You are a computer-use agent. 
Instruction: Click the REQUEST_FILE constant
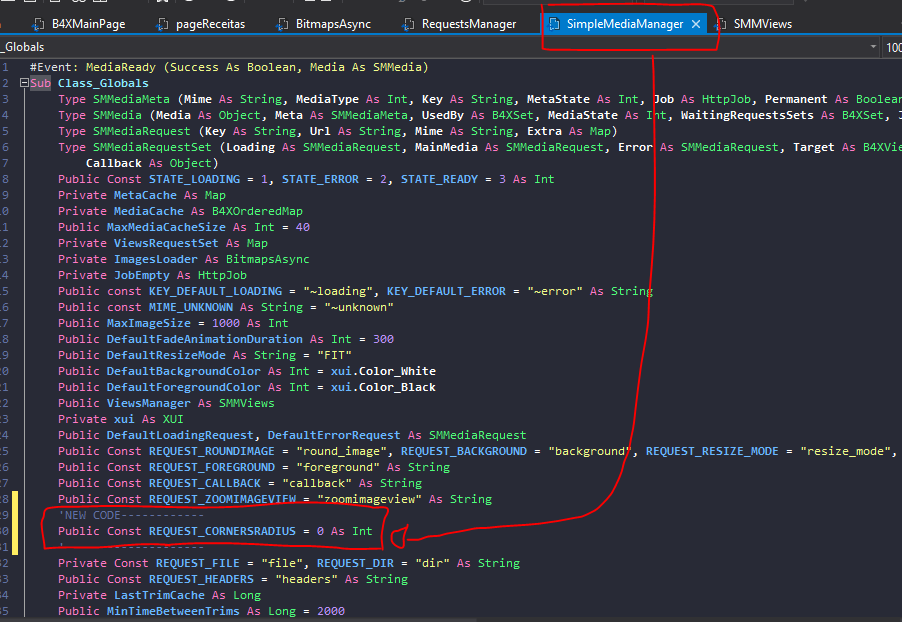pyautogui.click(x=197, y=563)
